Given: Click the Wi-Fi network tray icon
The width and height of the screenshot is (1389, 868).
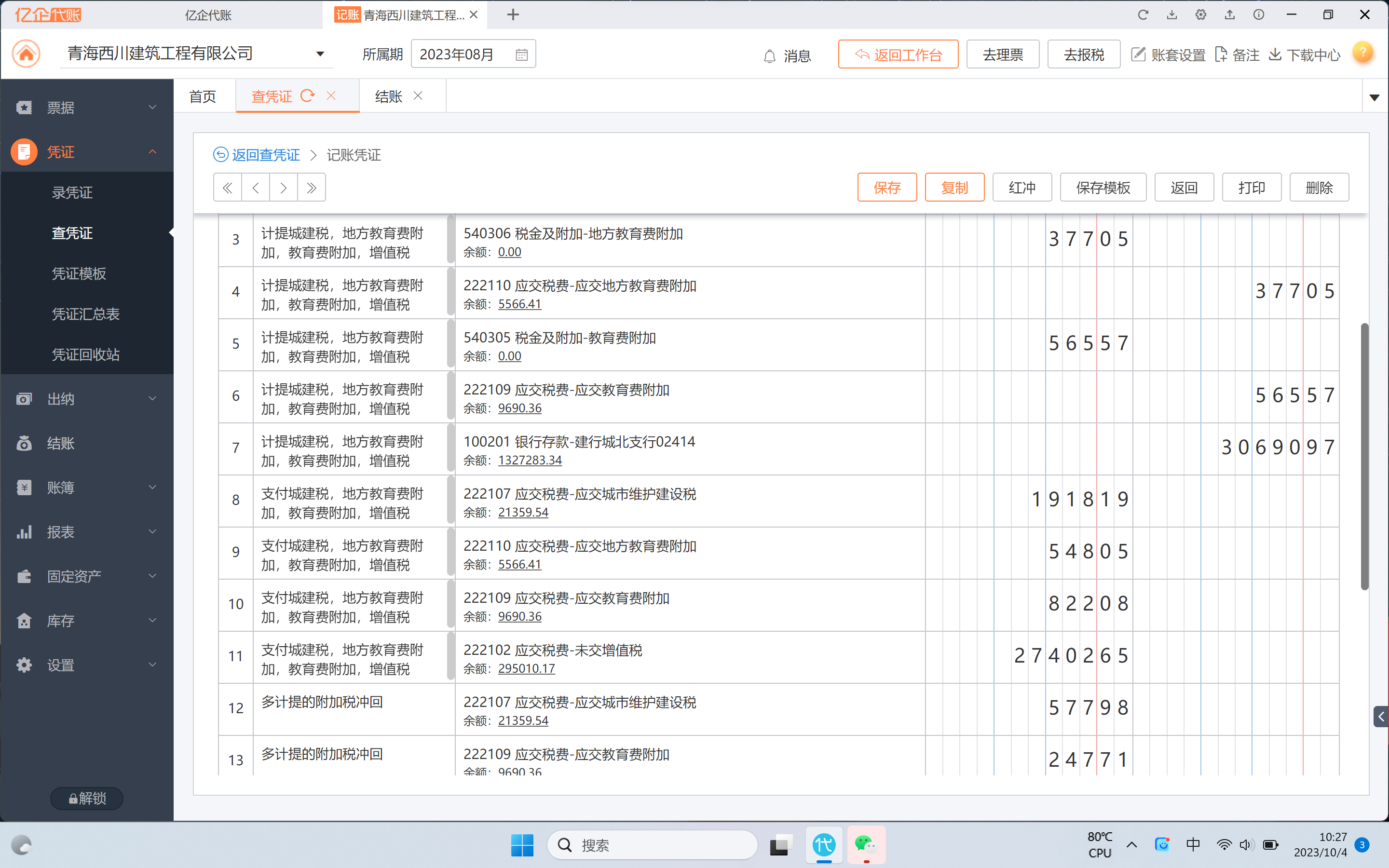Looking at the screenshot, I should tap(1224, 844).
